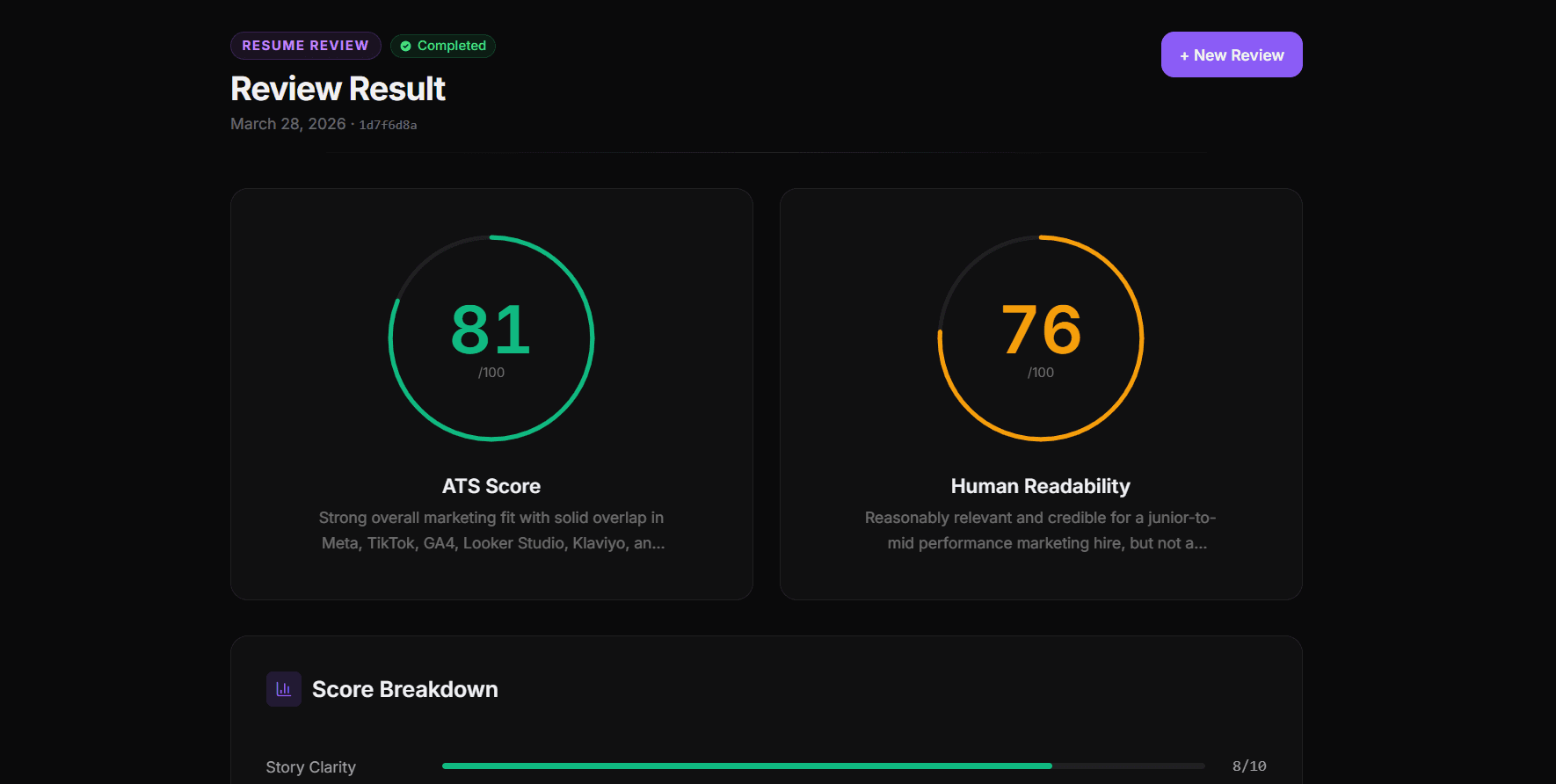Click the ATS score value 81
Viewport: 1556px width, 784px height.
click(491, 330)
